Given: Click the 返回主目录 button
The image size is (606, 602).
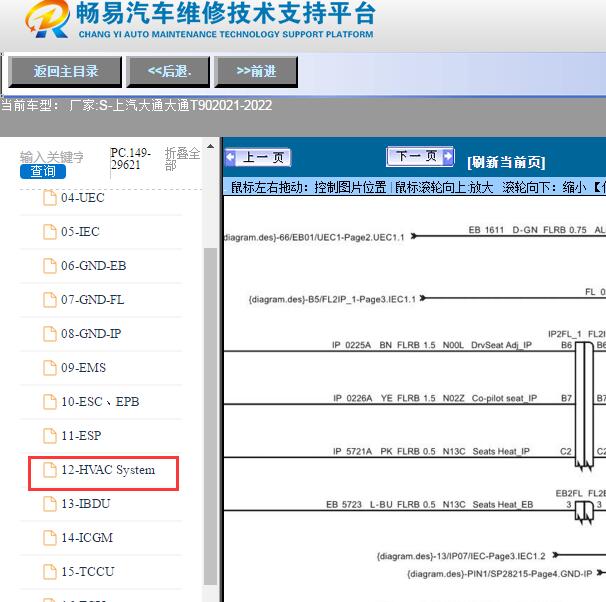Looking at the screenshot, I should (65, 71).
